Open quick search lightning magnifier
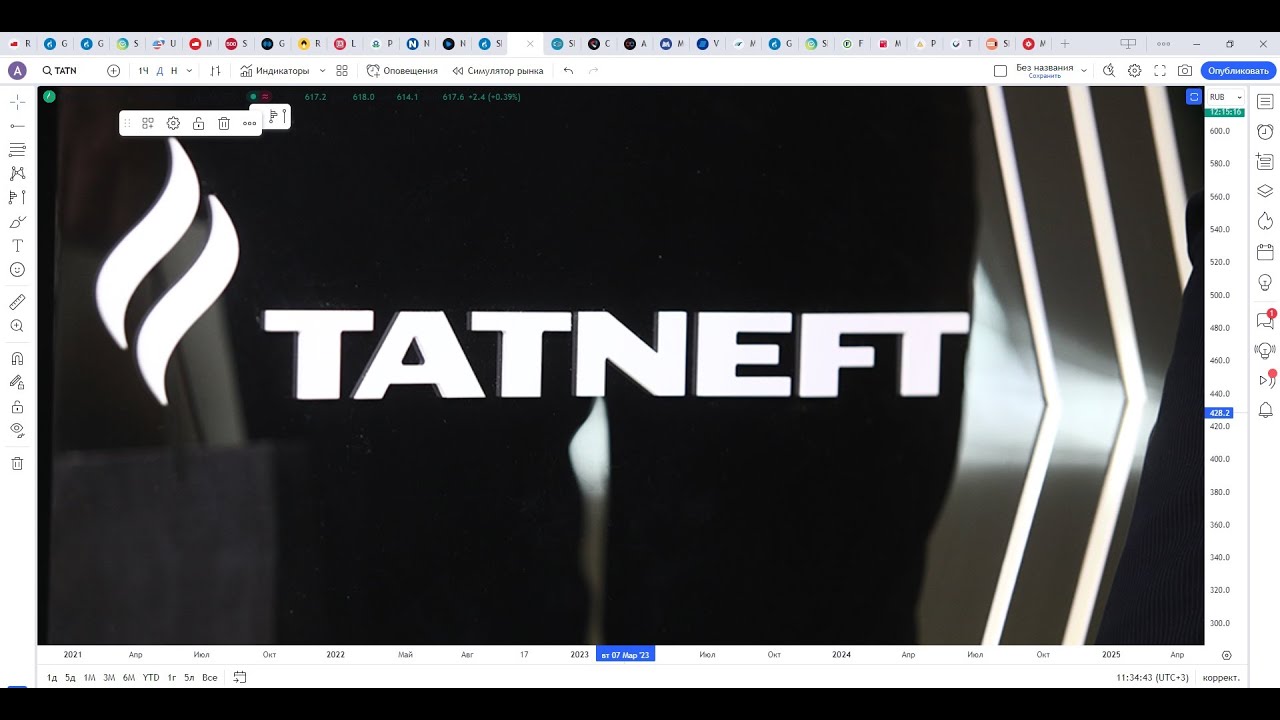 pyautogui.click(x=1108, y=71)
